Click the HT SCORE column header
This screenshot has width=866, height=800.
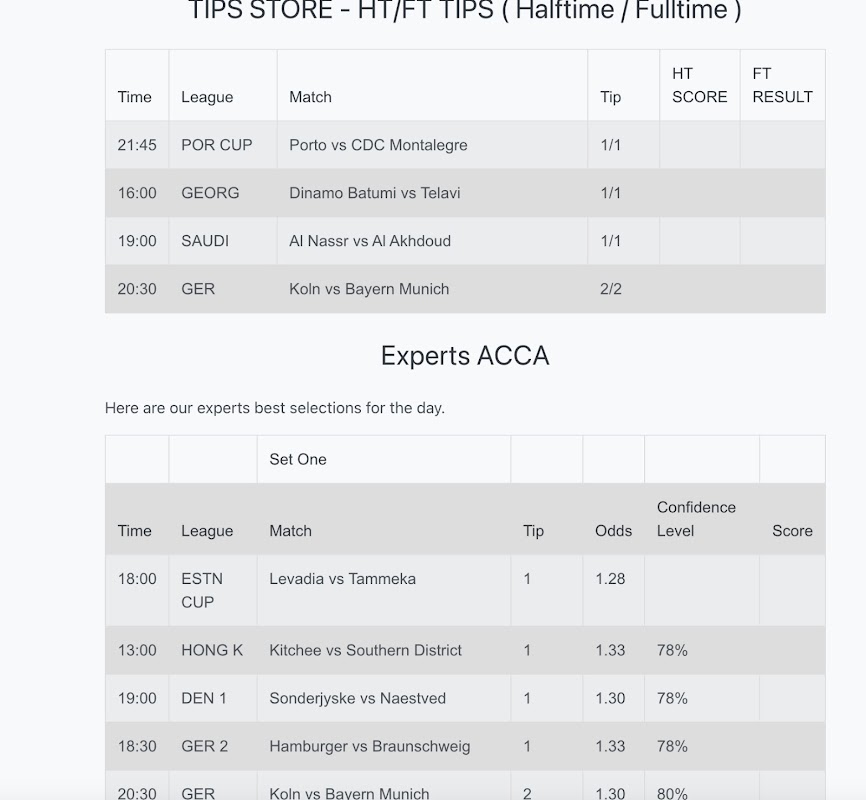pyautogui.click(x=699, y=85)
